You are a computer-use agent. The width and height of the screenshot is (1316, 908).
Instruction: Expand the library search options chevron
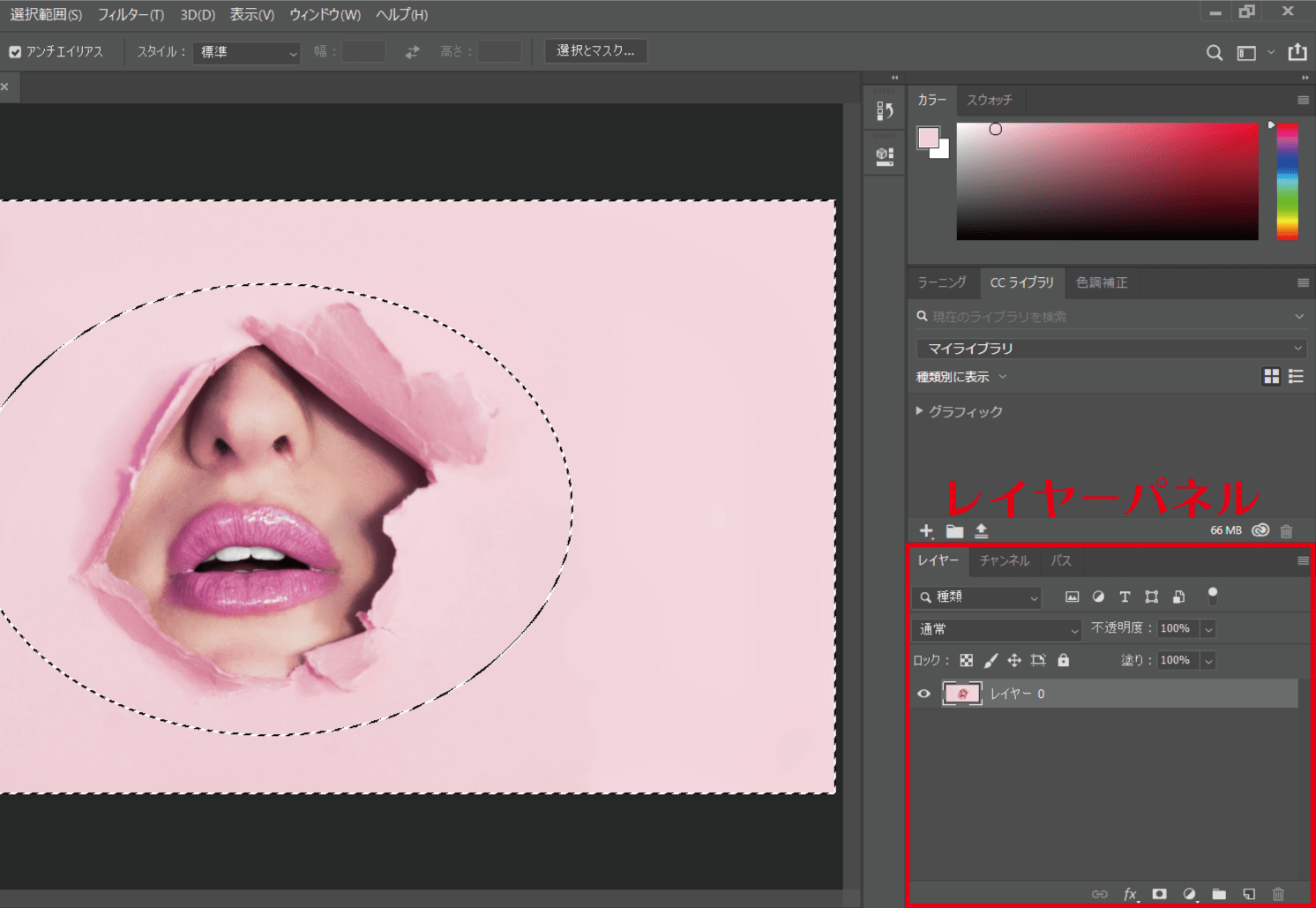(x=1298, y=317)
